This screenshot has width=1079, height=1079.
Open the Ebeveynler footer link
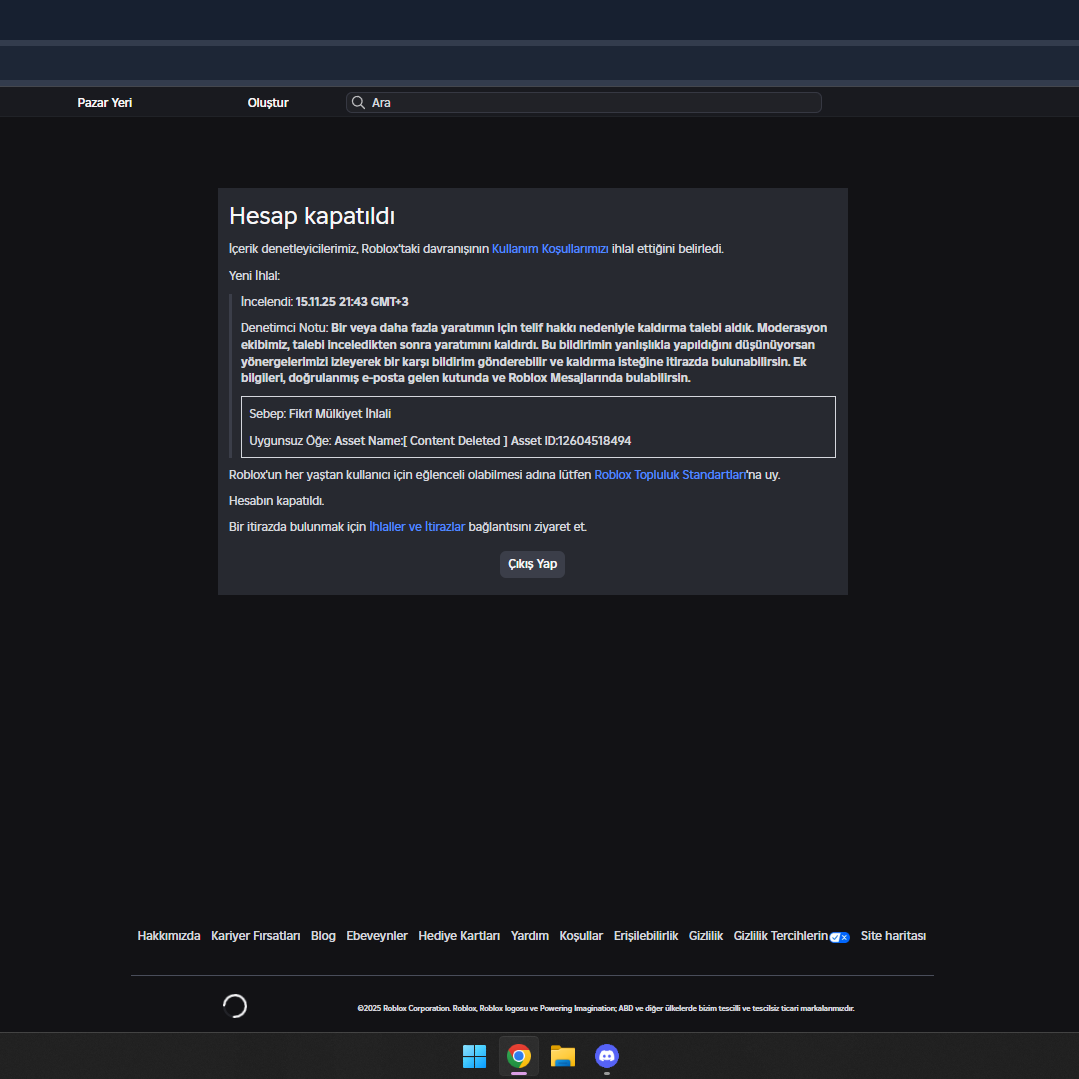376,936
